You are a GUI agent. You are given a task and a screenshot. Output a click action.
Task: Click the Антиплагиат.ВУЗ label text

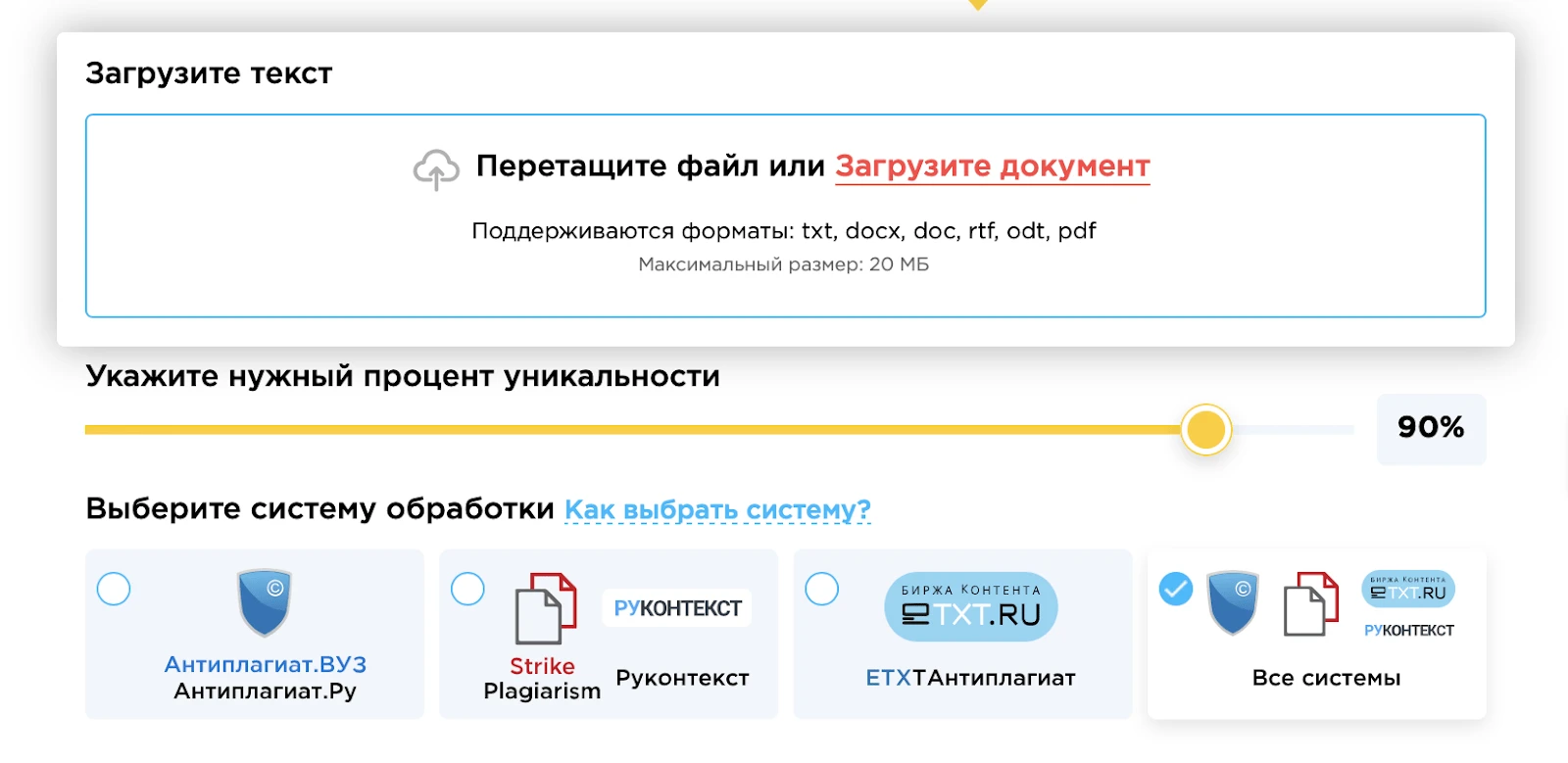(265, 665)
